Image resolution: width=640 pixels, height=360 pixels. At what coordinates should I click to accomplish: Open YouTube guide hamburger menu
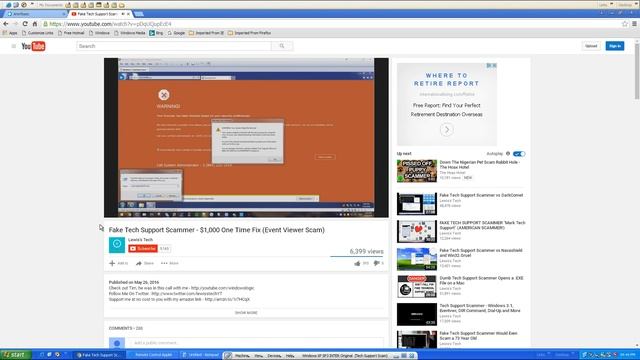coord(13,46)
